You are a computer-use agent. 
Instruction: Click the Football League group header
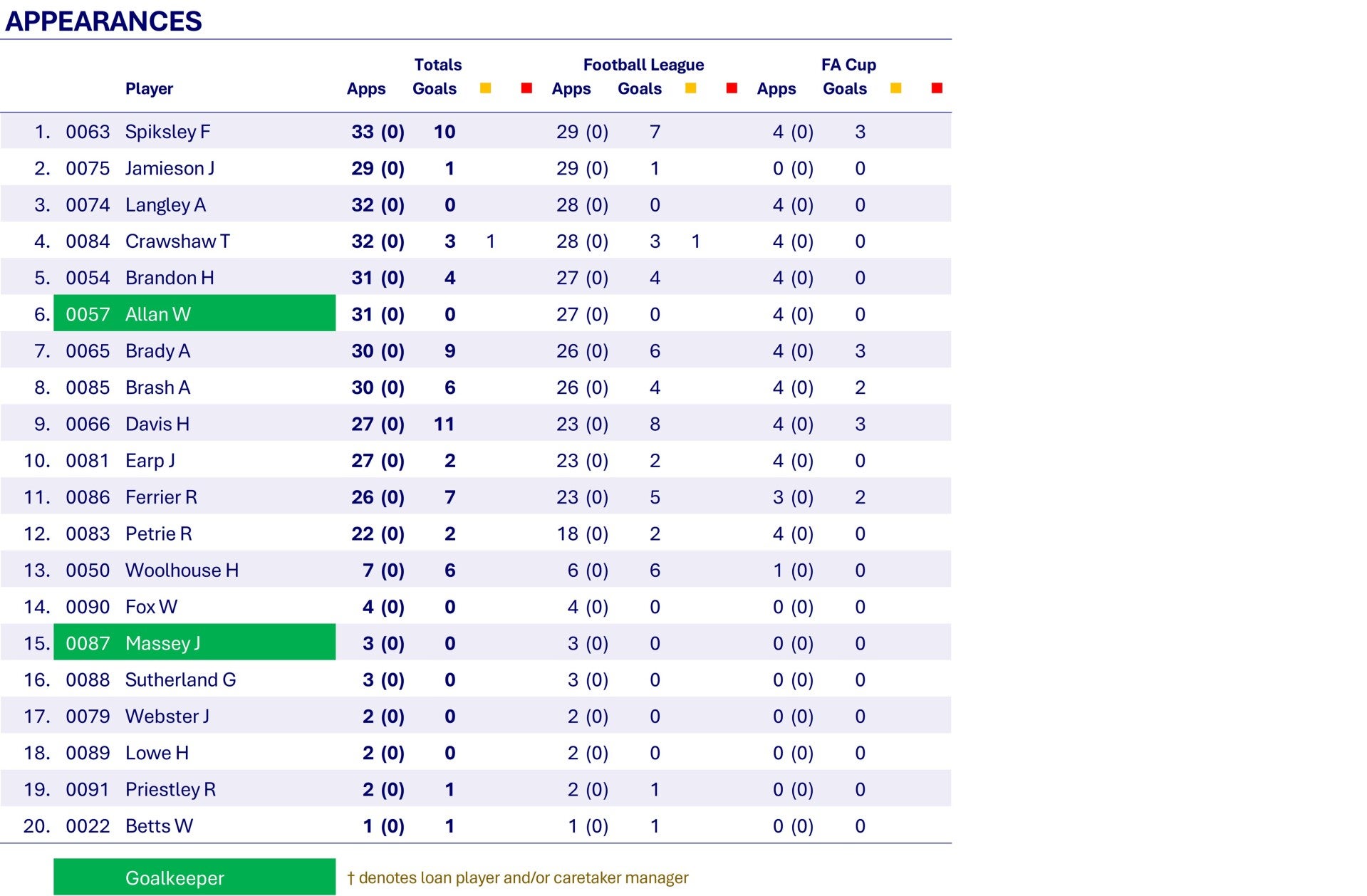643,65
